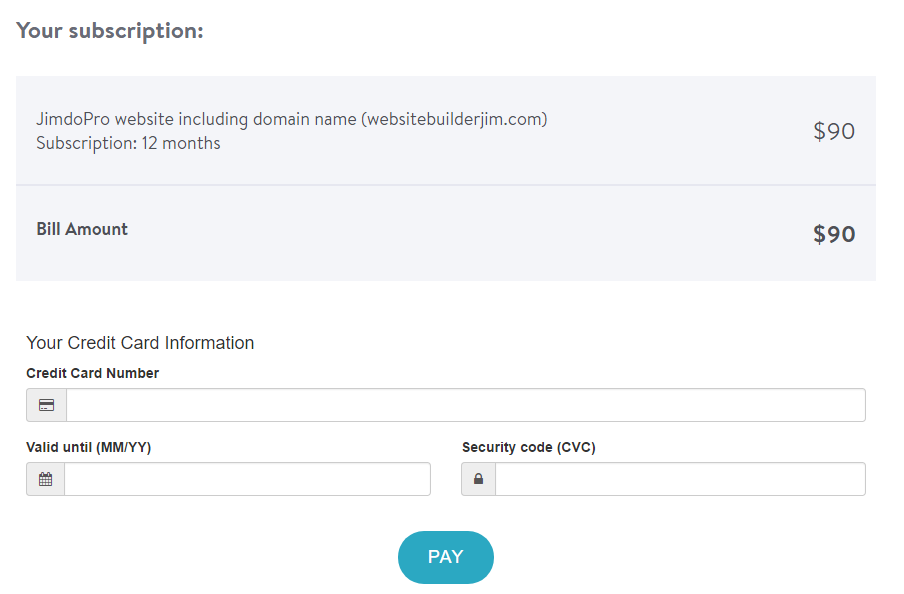Click the padlock icon beside CVC field

[479, 479]
